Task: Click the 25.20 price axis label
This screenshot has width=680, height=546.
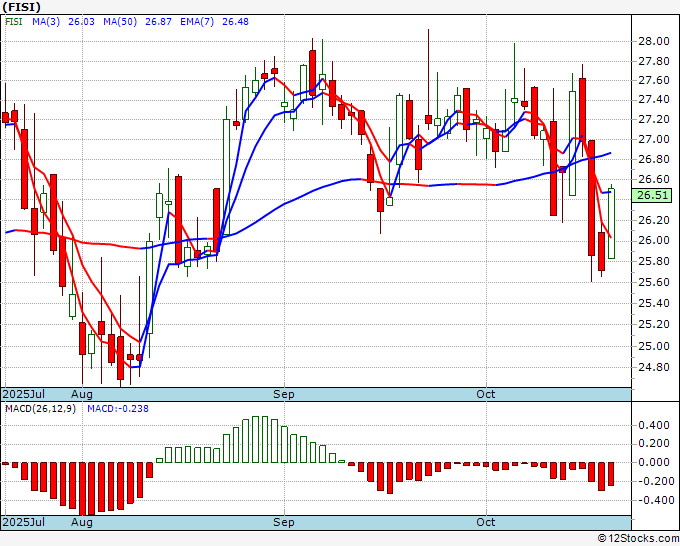Action: (654, 324)
